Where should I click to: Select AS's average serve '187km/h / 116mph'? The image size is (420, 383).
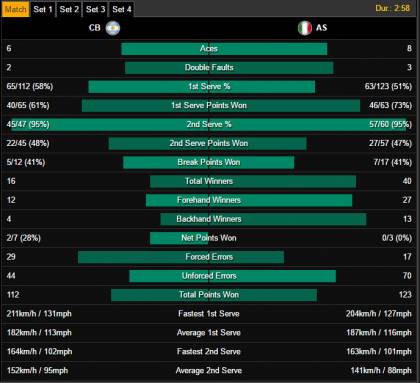coord(379,333)
